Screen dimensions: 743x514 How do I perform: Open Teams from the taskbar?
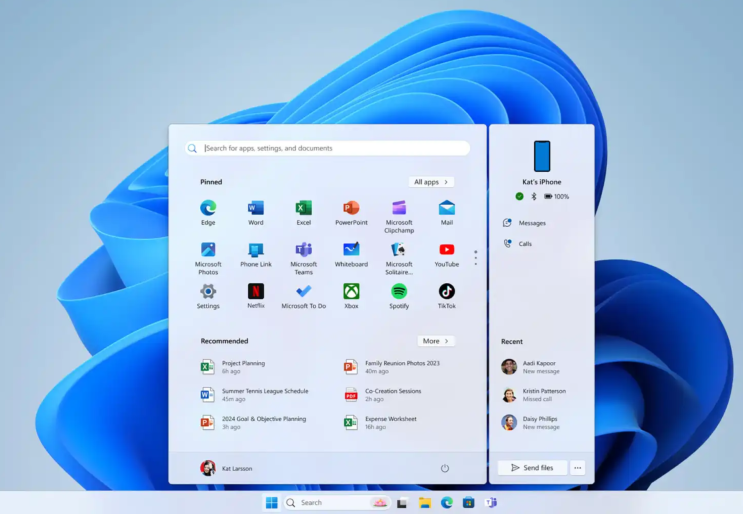491,503
